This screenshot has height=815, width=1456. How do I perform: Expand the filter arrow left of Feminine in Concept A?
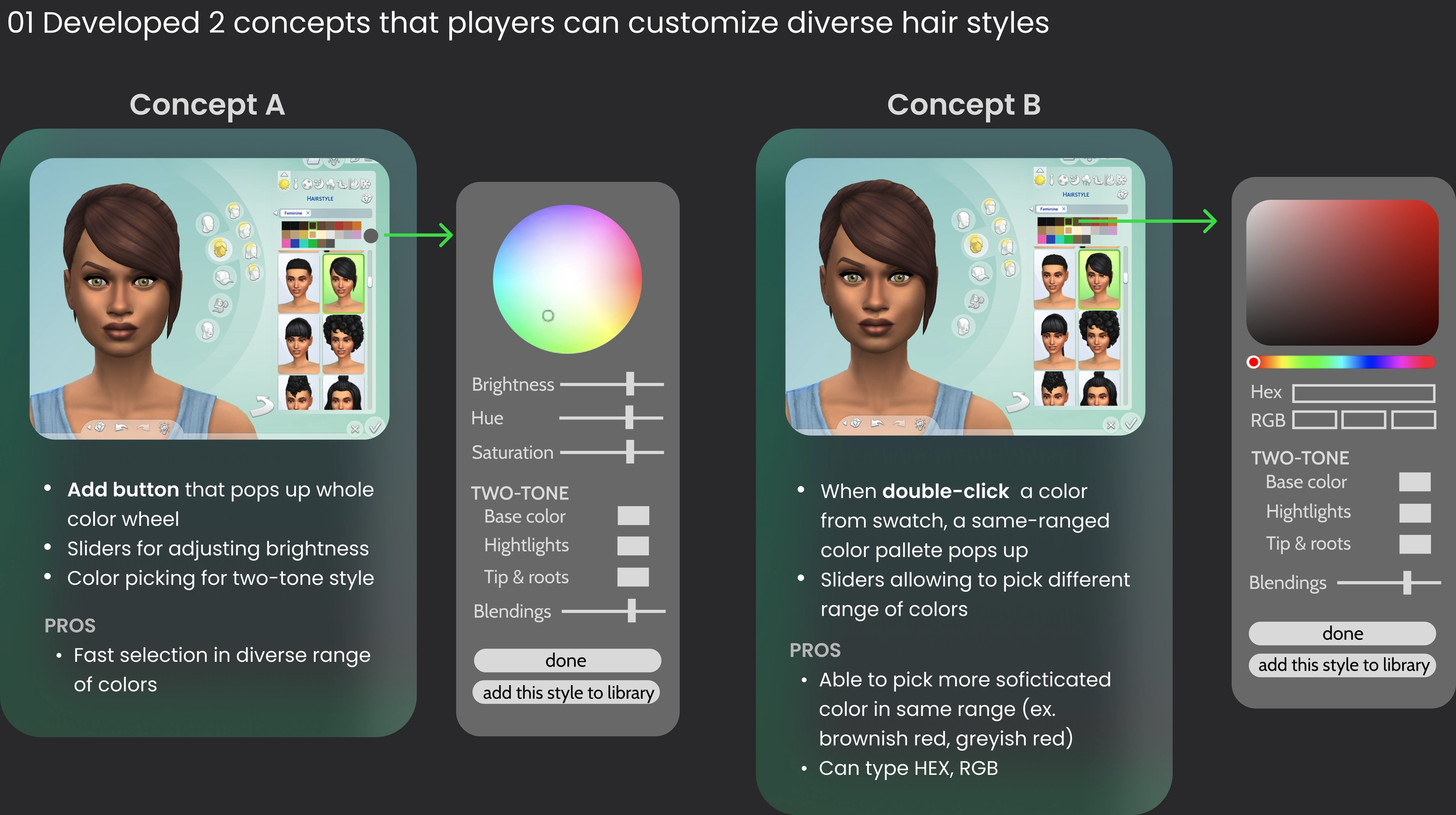(275, 213)
